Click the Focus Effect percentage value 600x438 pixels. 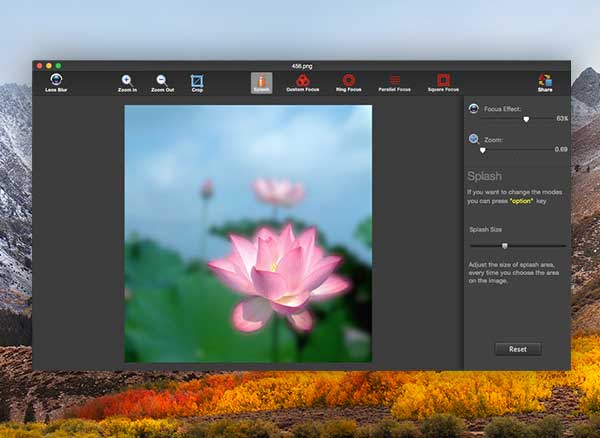point(562,119)
